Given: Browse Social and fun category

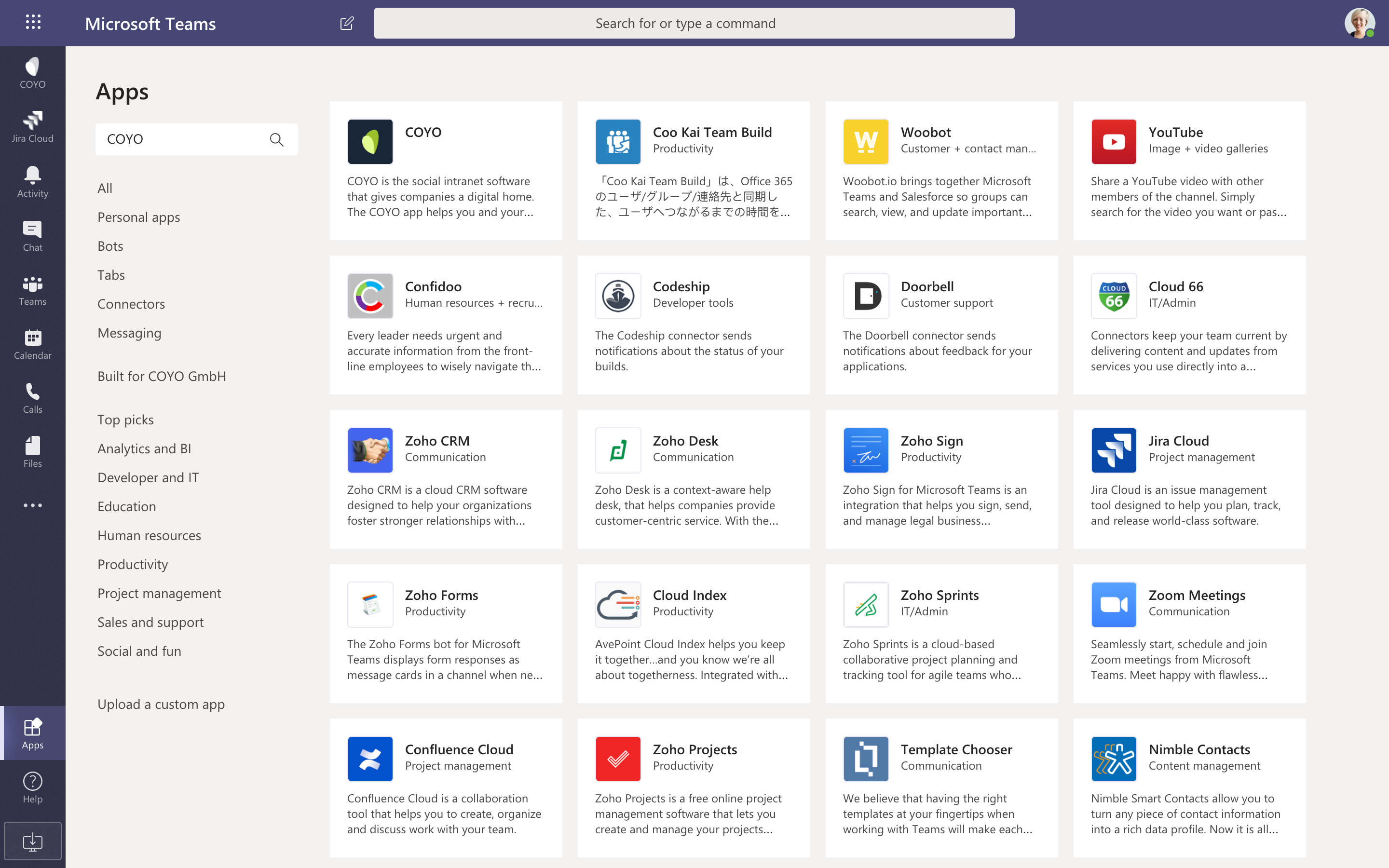Looking at the screenshot, I should pyautogui.click(x=139, y=651).
